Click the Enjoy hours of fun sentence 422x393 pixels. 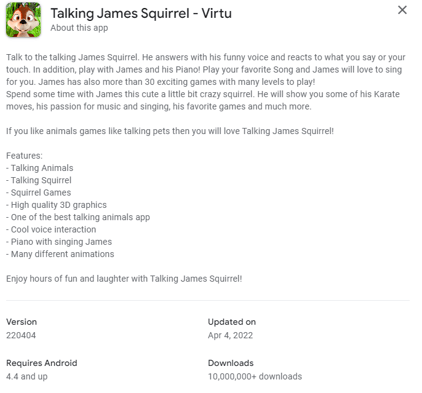pyautogui.click(x=124, y=279)
